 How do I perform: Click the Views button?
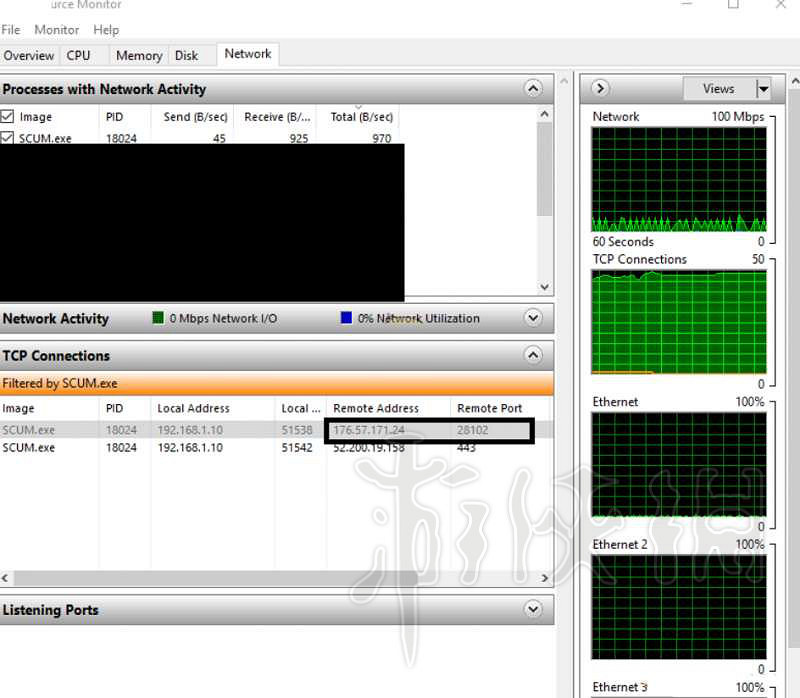pyautogui.click(x=718, y=89)
